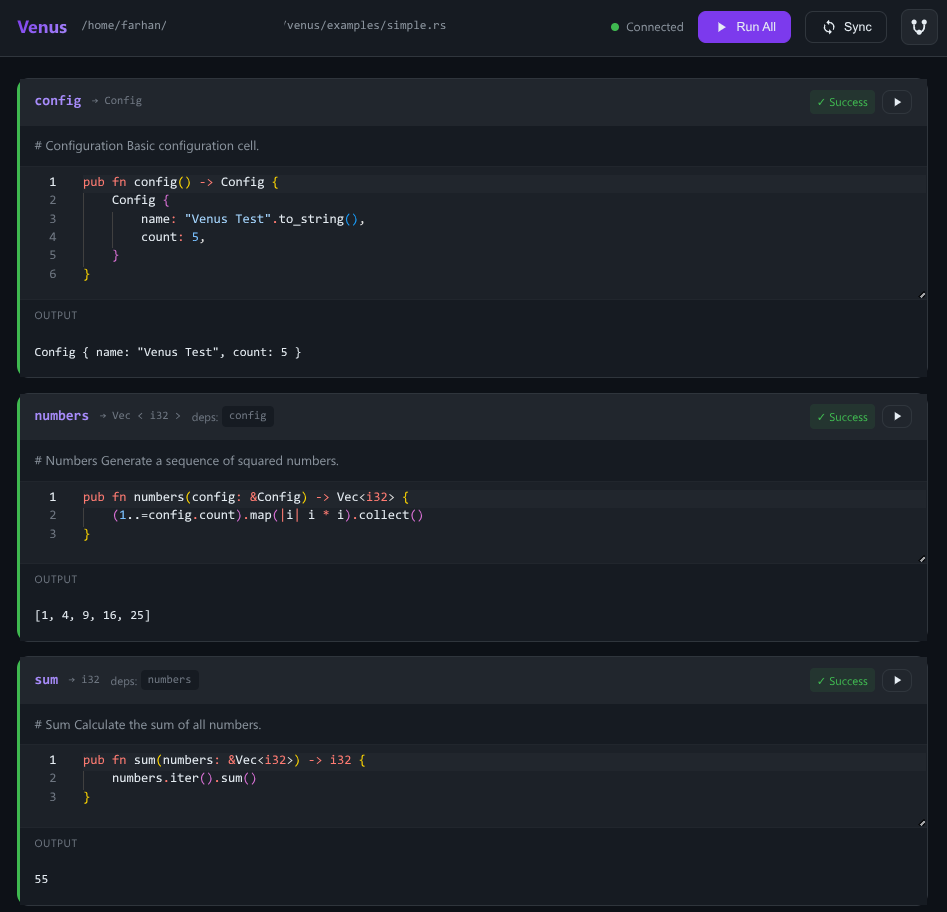Select the numbers cell name heading
This screenshot has height=912, width=947.
[62, 416]
